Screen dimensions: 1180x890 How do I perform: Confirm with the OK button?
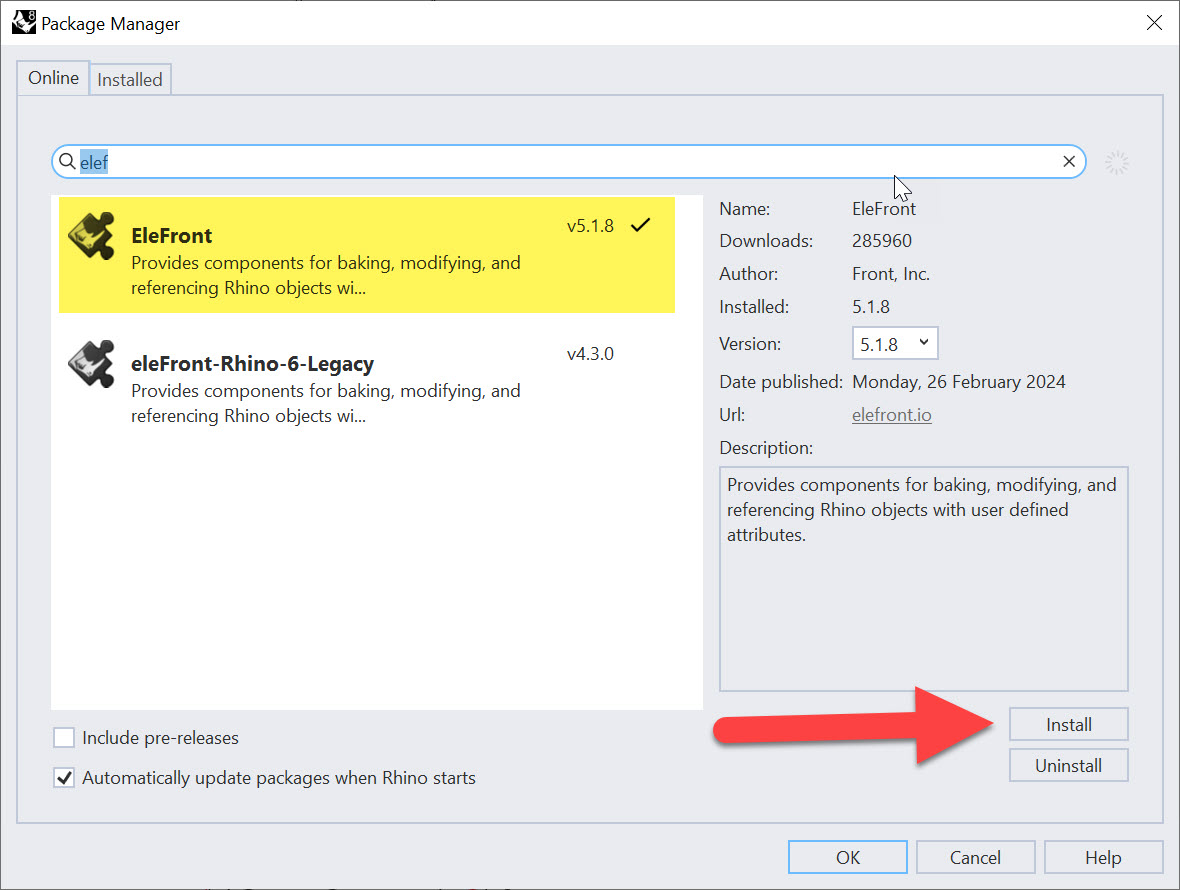[847, 857]
